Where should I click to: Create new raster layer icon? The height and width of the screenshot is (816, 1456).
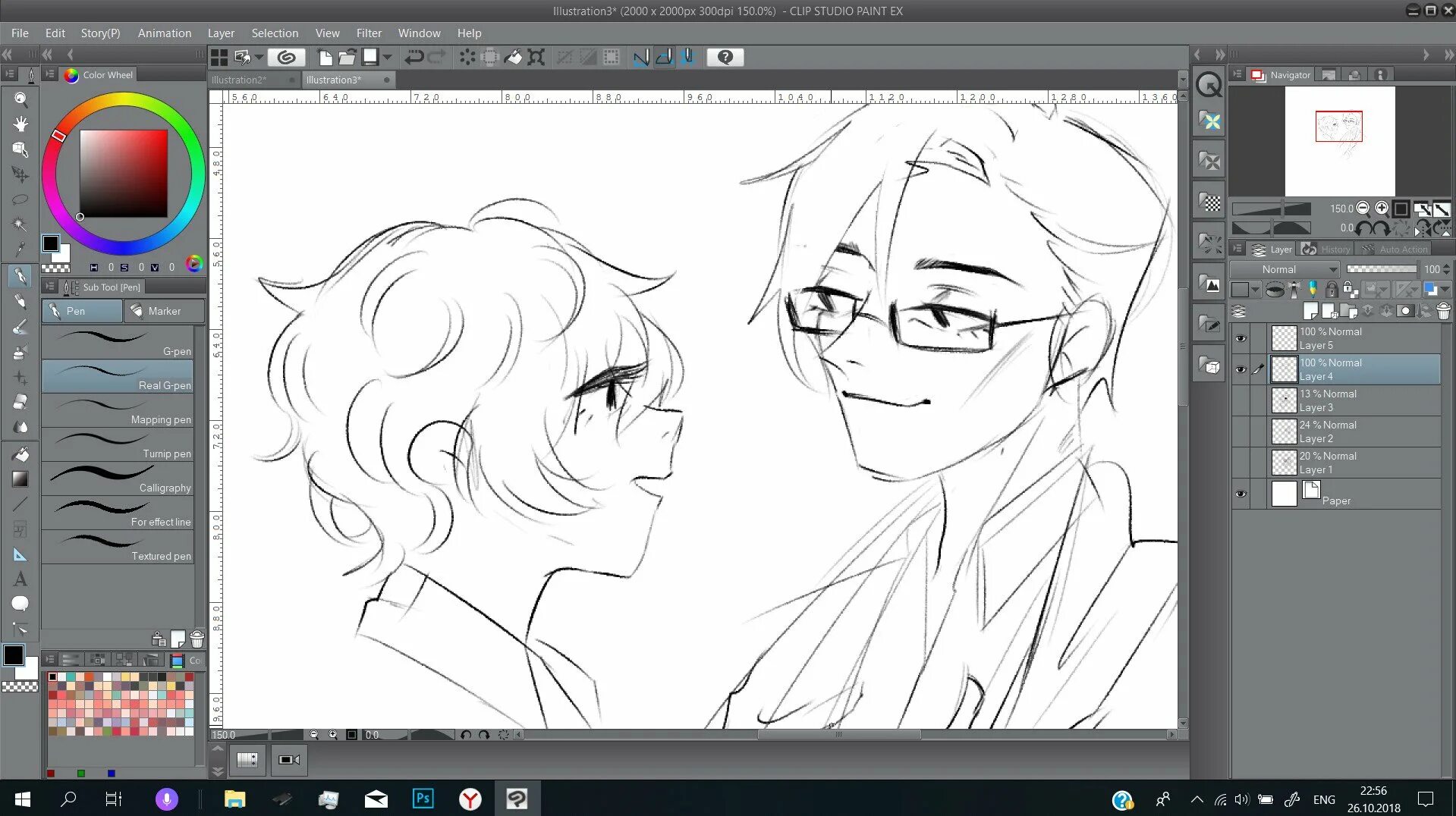1310,311
